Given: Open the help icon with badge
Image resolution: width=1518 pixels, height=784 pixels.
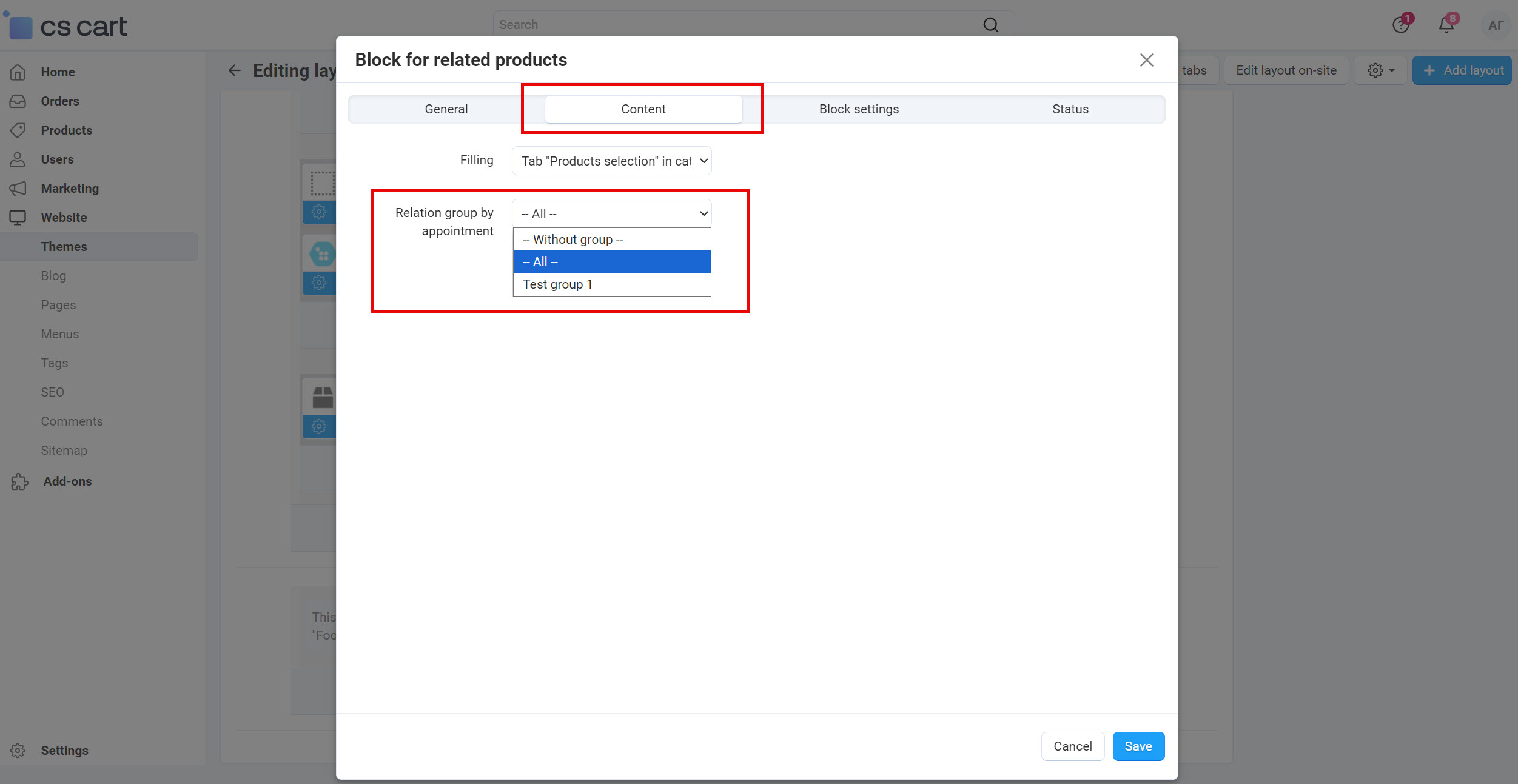Looking at the screenshot, I should pyautogui.click(x=1400, y=25).
